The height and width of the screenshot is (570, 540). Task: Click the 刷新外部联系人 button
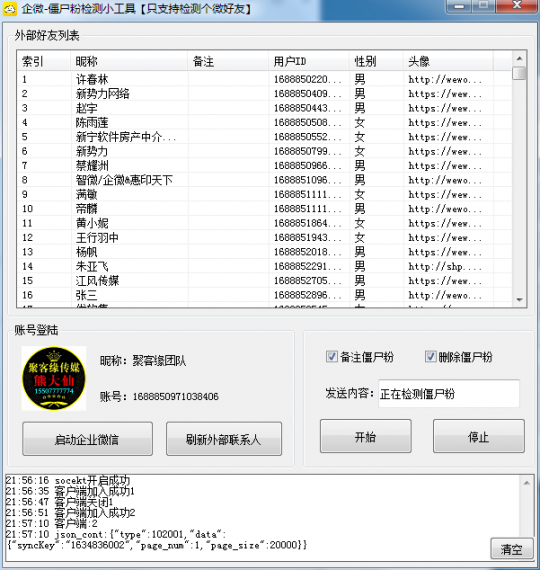click(224, 439)
